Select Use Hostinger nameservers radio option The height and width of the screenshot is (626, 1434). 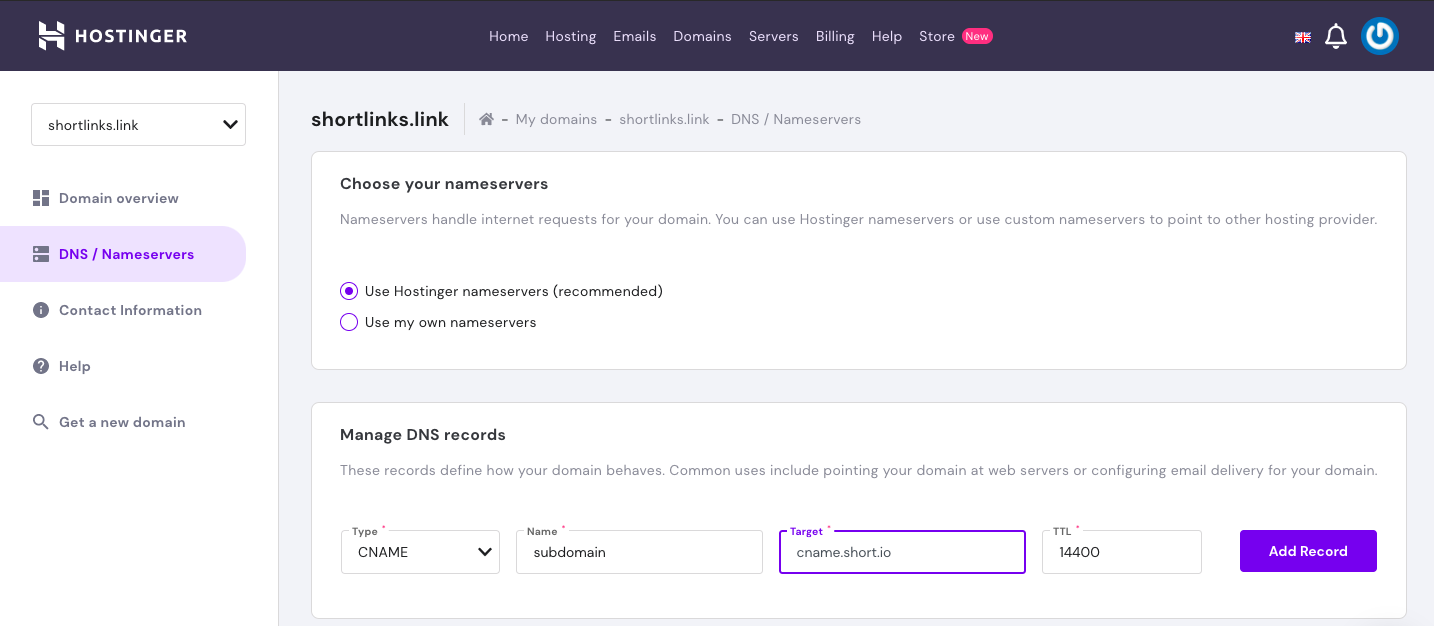[x=349, y=291]
